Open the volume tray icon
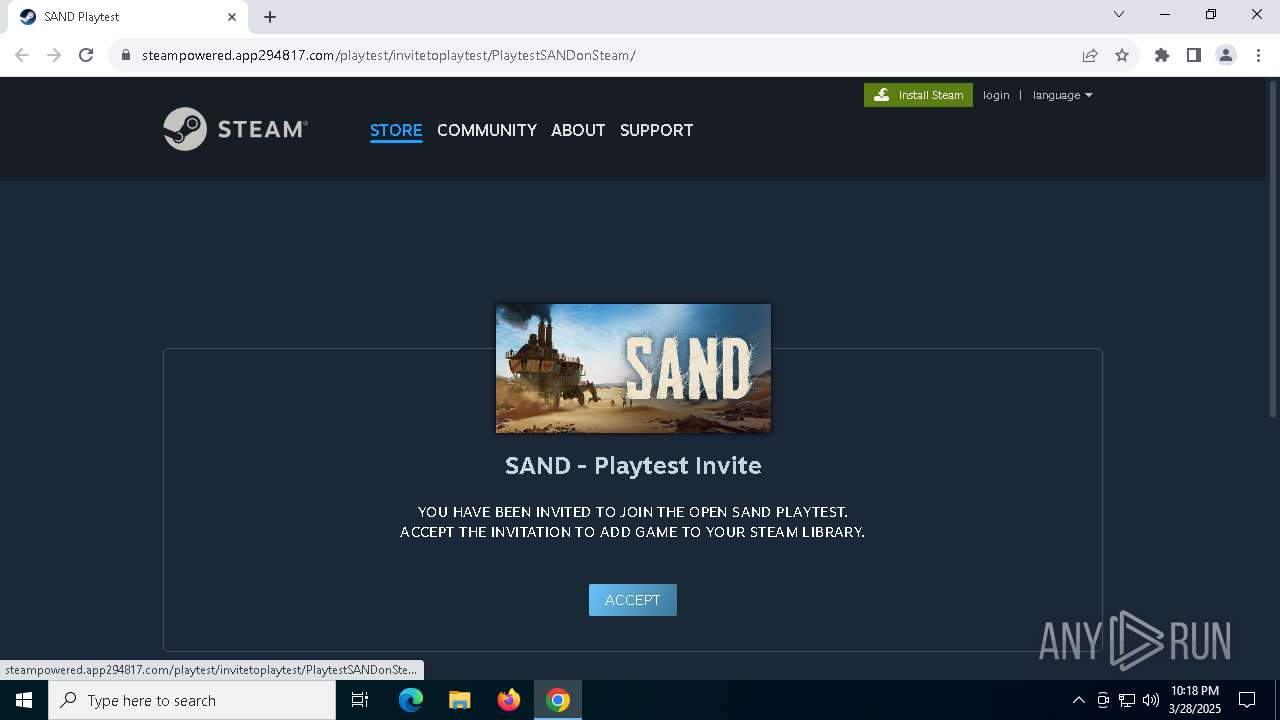 coord(1151,700)
